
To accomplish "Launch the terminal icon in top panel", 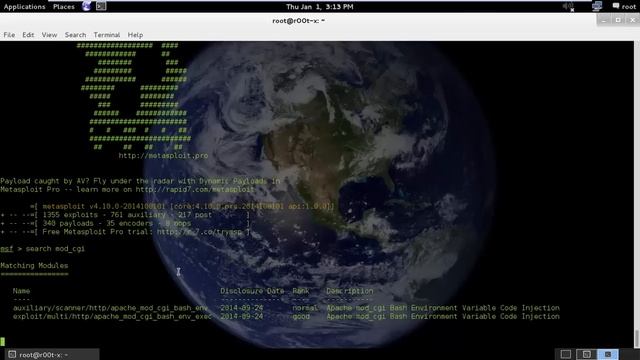I will (101, 6).
